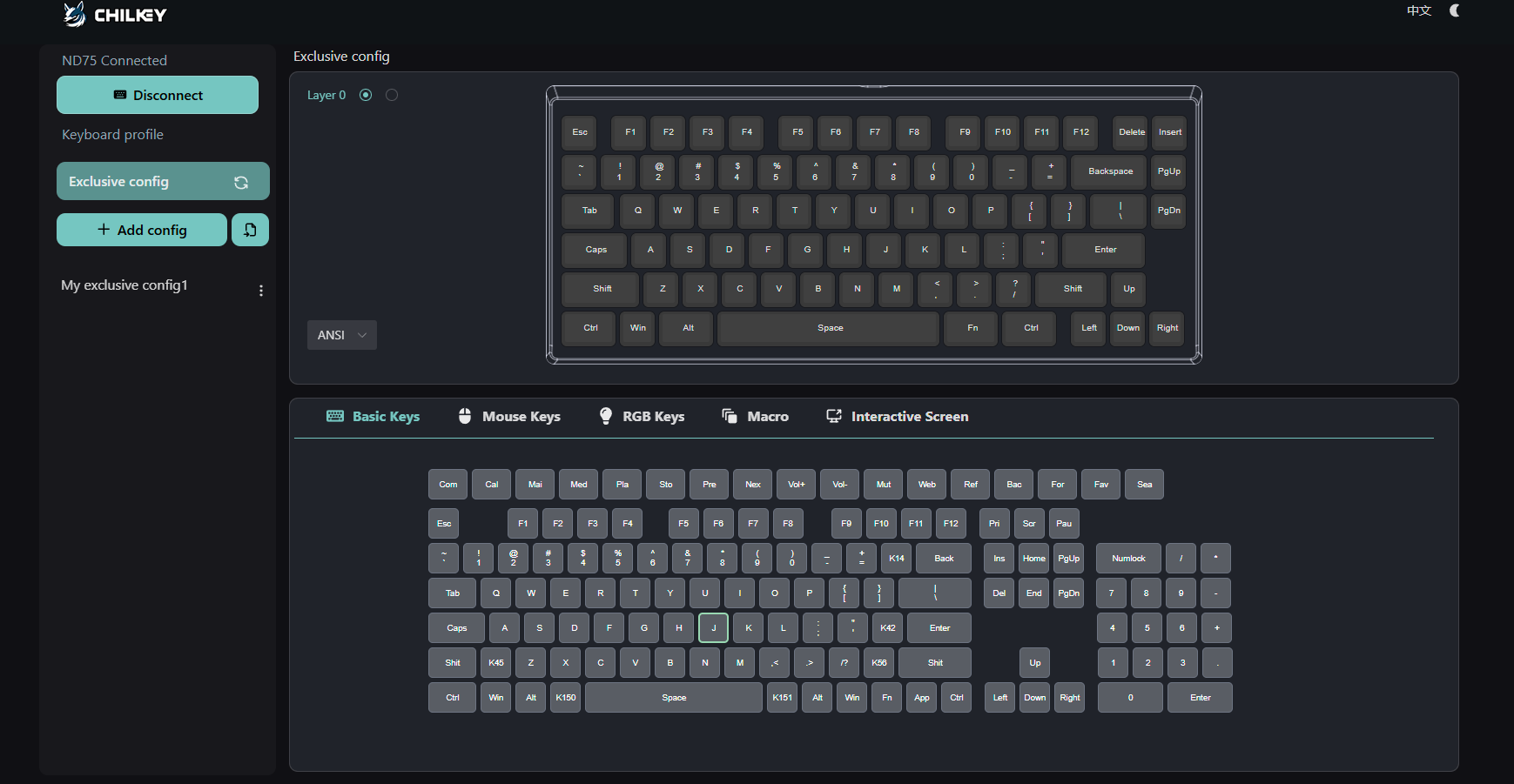Select F12 key on keyboard preview
The image size is (1514, 784).
1080,132
